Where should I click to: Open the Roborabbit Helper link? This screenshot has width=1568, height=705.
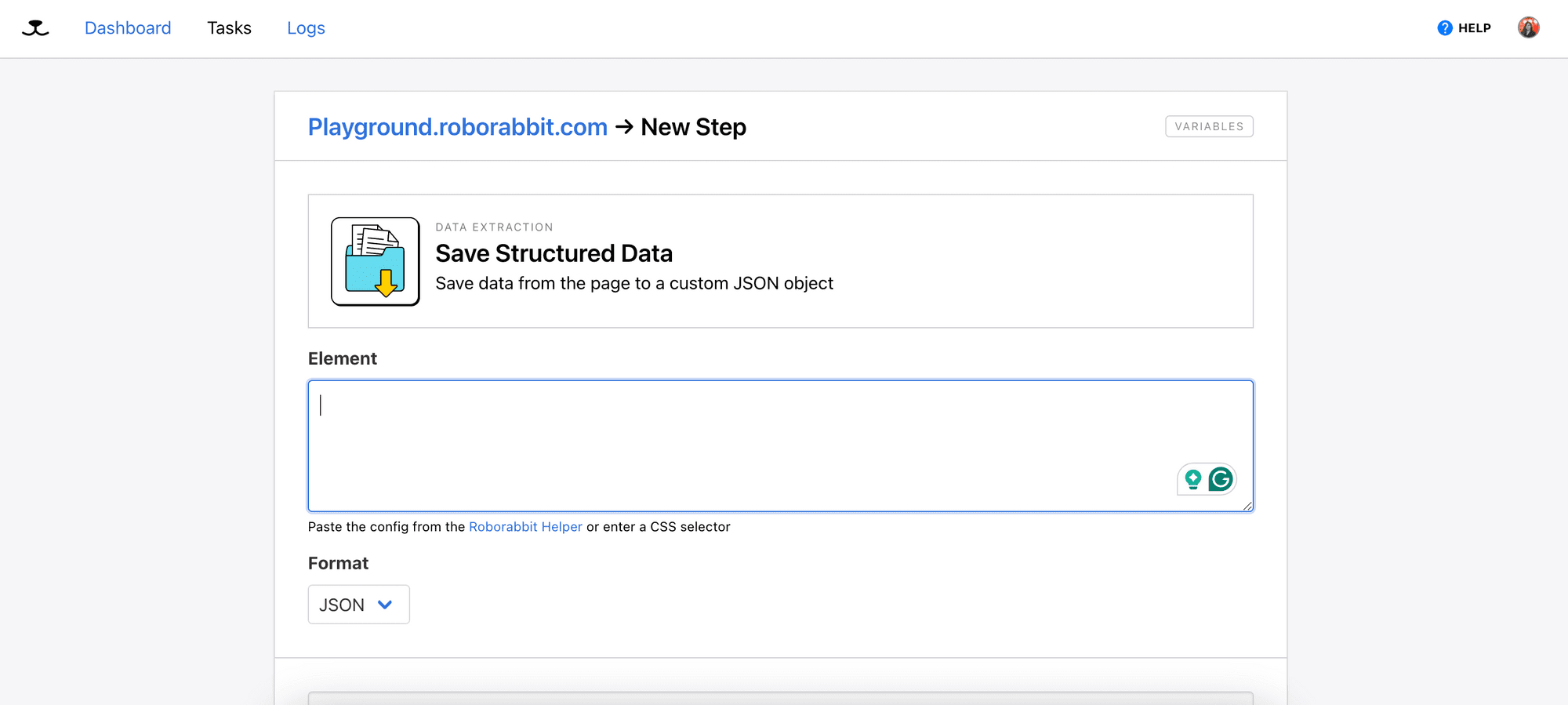525,526
